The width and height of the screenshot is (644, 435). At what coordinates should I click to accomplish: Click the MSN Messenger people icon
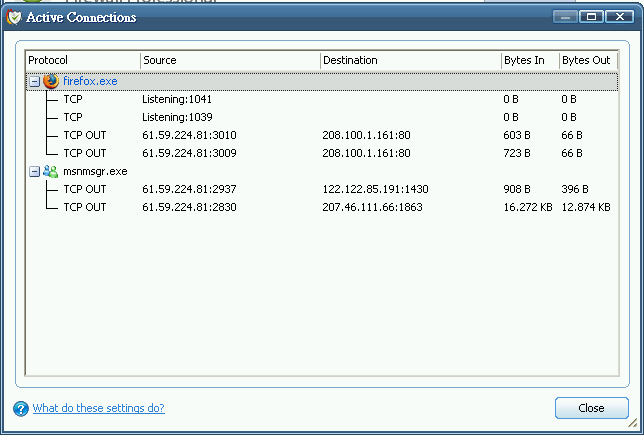point(51,171)
